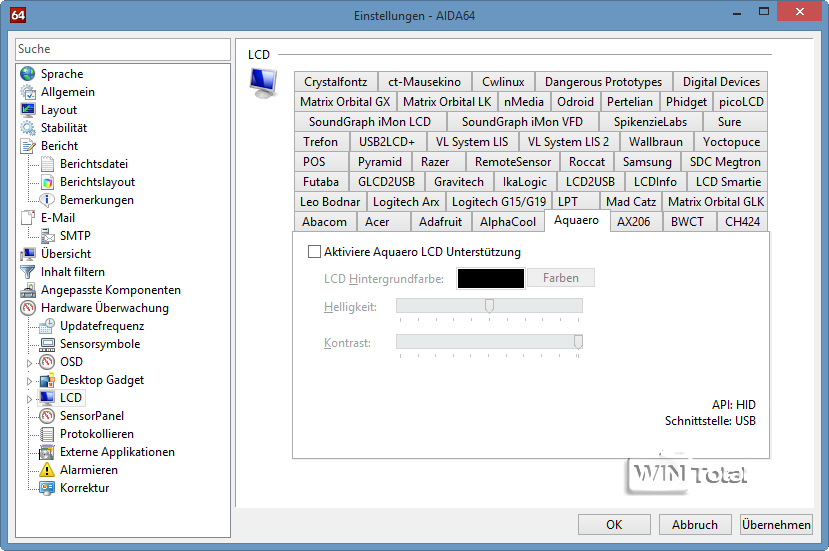This screenshot has width=829, height=551.
Task: Cancel with the Abbruch button
Action: pos(695,525)
